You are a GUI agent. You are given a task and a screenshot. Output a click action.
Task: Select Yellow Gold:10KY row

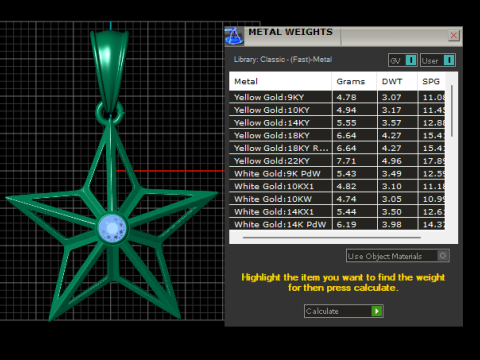[x=337, y=110]
